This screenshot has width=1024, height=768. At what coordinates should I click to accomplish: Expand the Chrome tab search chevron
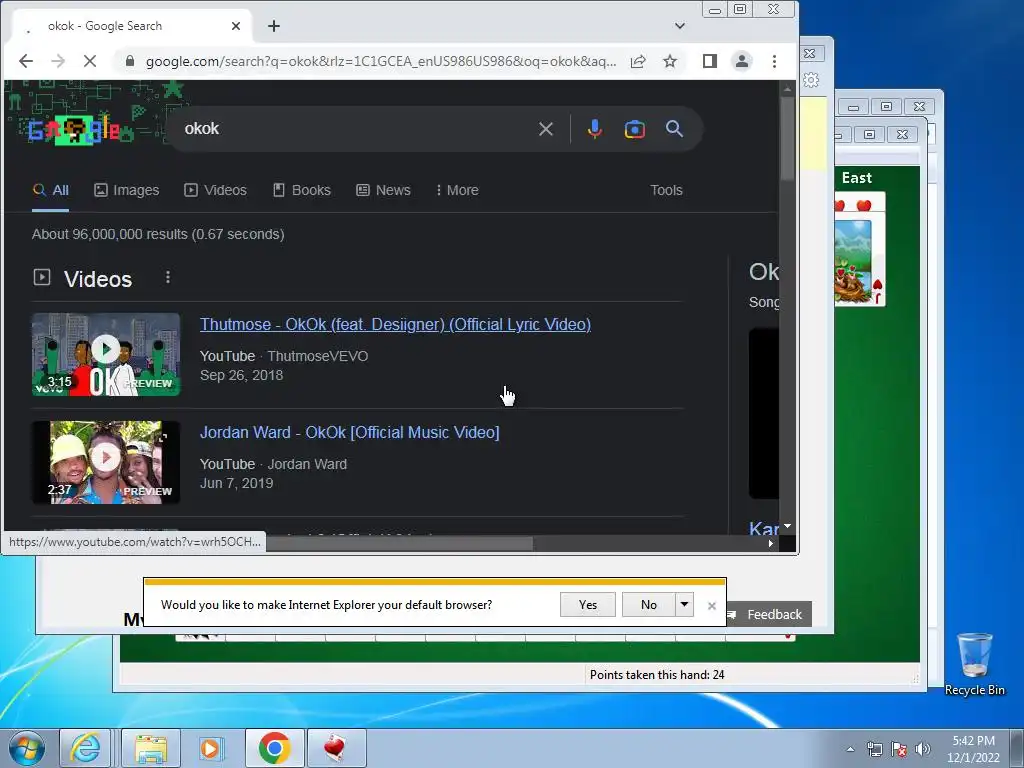click(680, 26)
